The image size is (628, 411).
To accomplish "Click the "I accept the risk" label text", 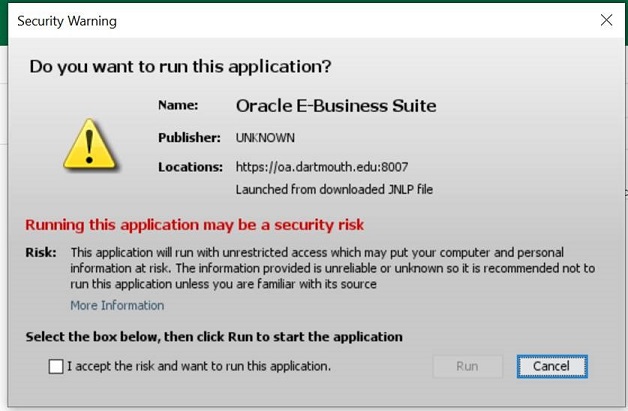I will click(x=198, y=366).
